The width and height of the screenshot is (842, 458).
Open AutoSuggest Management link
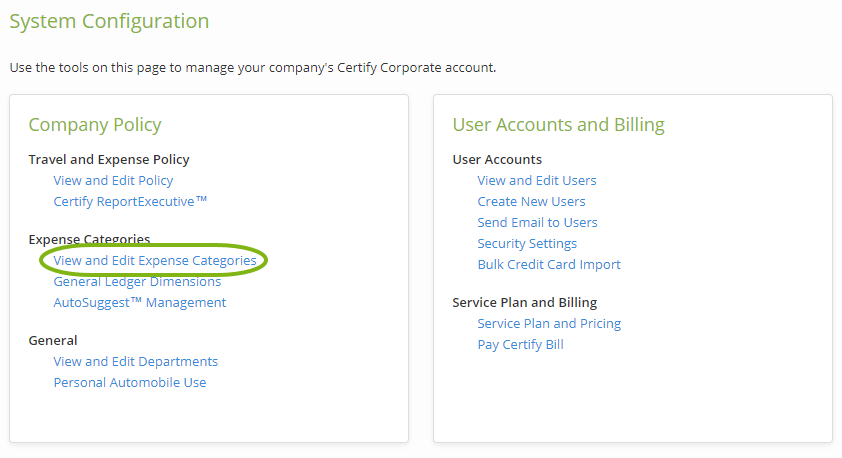point(140,303)
